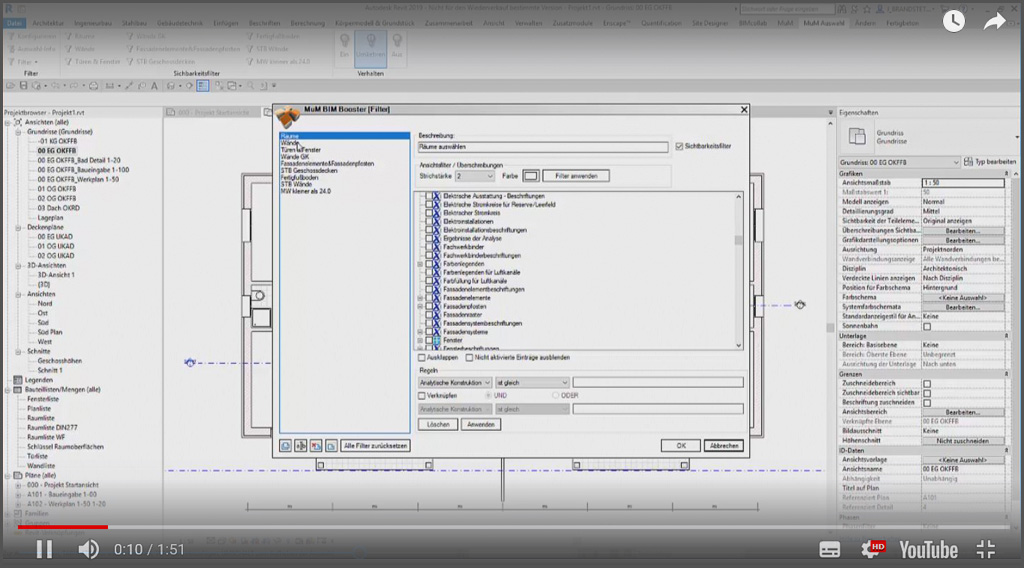Click the 'Ein' light bulb icon

click(345, 45)
